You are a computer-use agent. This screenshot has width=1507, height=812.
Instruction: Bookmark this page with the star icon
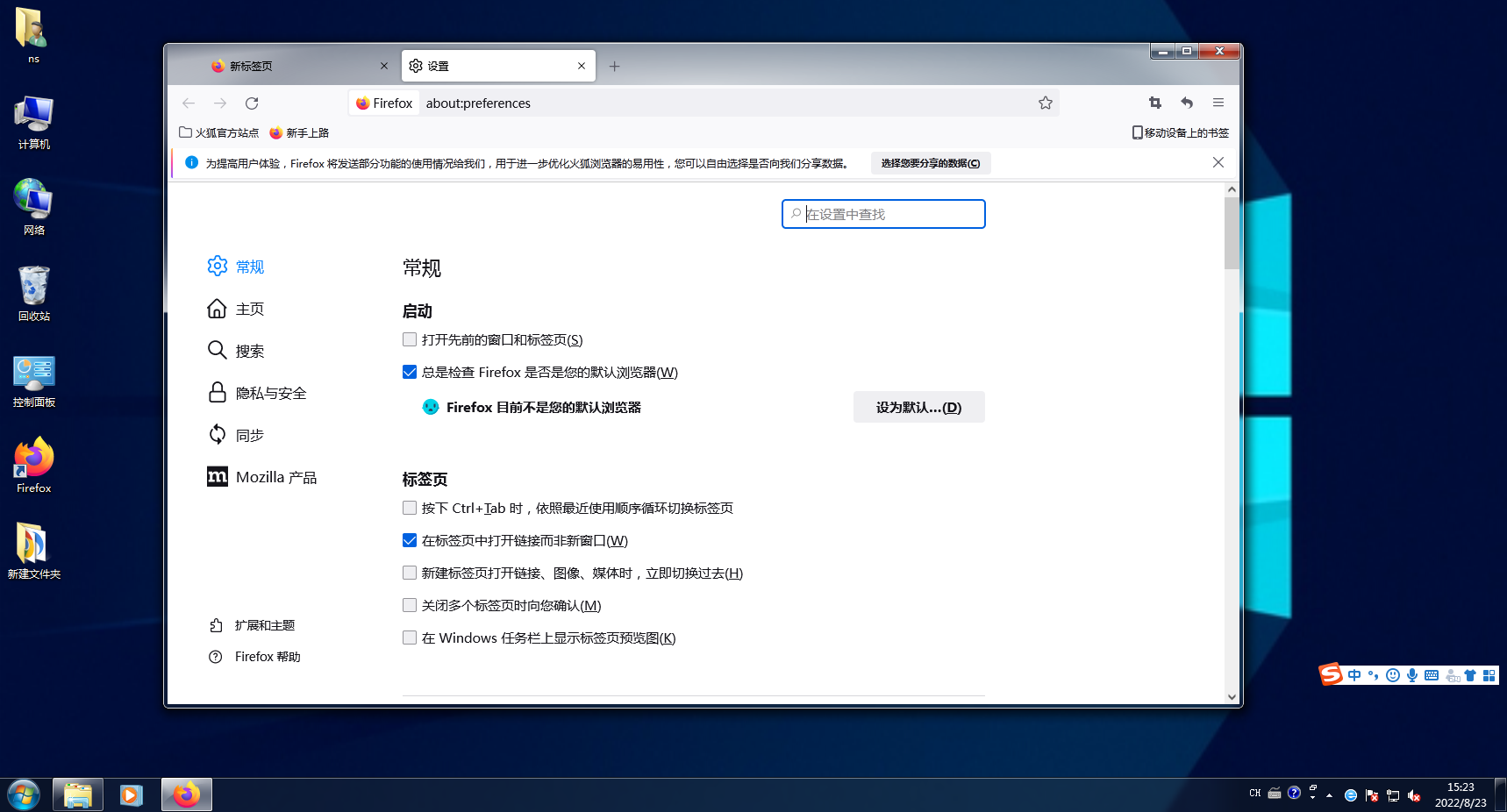pyautogui.click(x=1046, y=103)
